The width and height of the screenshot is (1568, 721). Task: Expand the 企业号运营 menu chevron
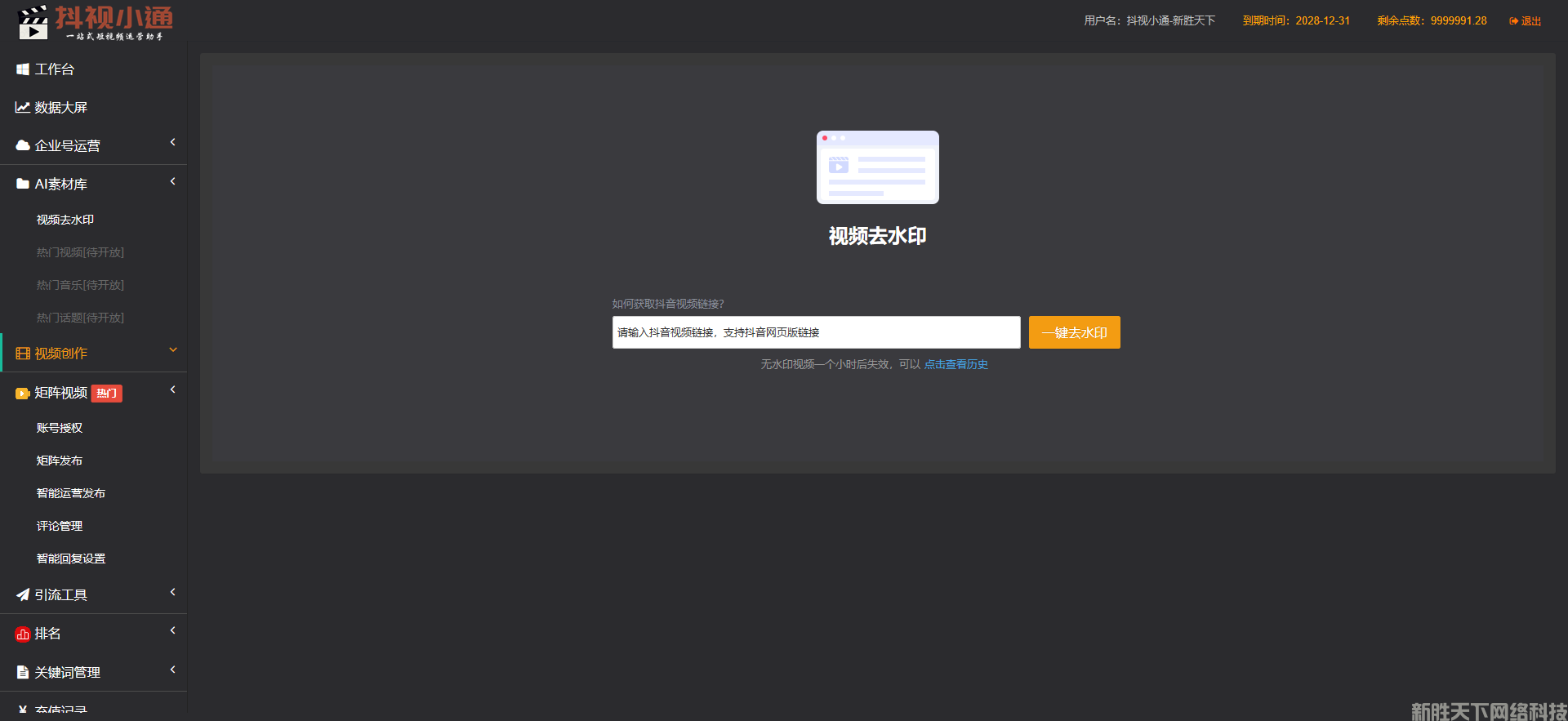[173, 143]
